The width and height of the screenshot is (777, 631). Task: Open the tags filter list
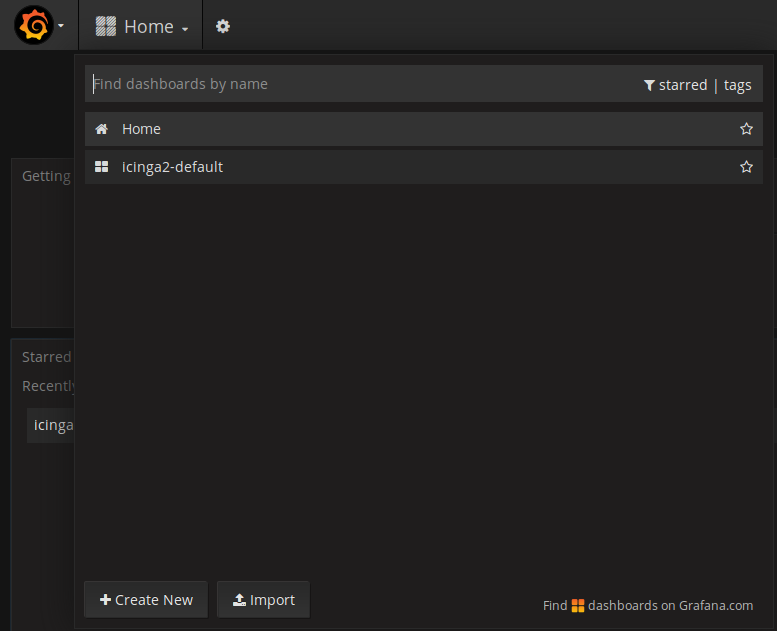737,85
